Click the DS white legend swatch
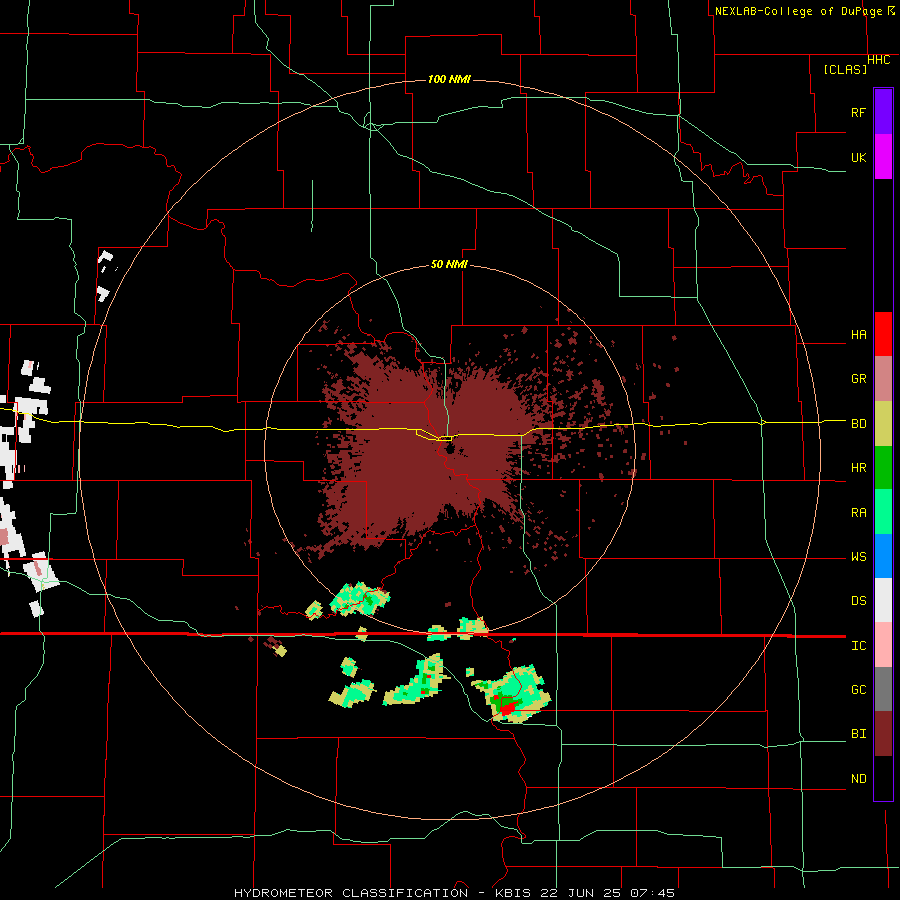 (883, 600)
